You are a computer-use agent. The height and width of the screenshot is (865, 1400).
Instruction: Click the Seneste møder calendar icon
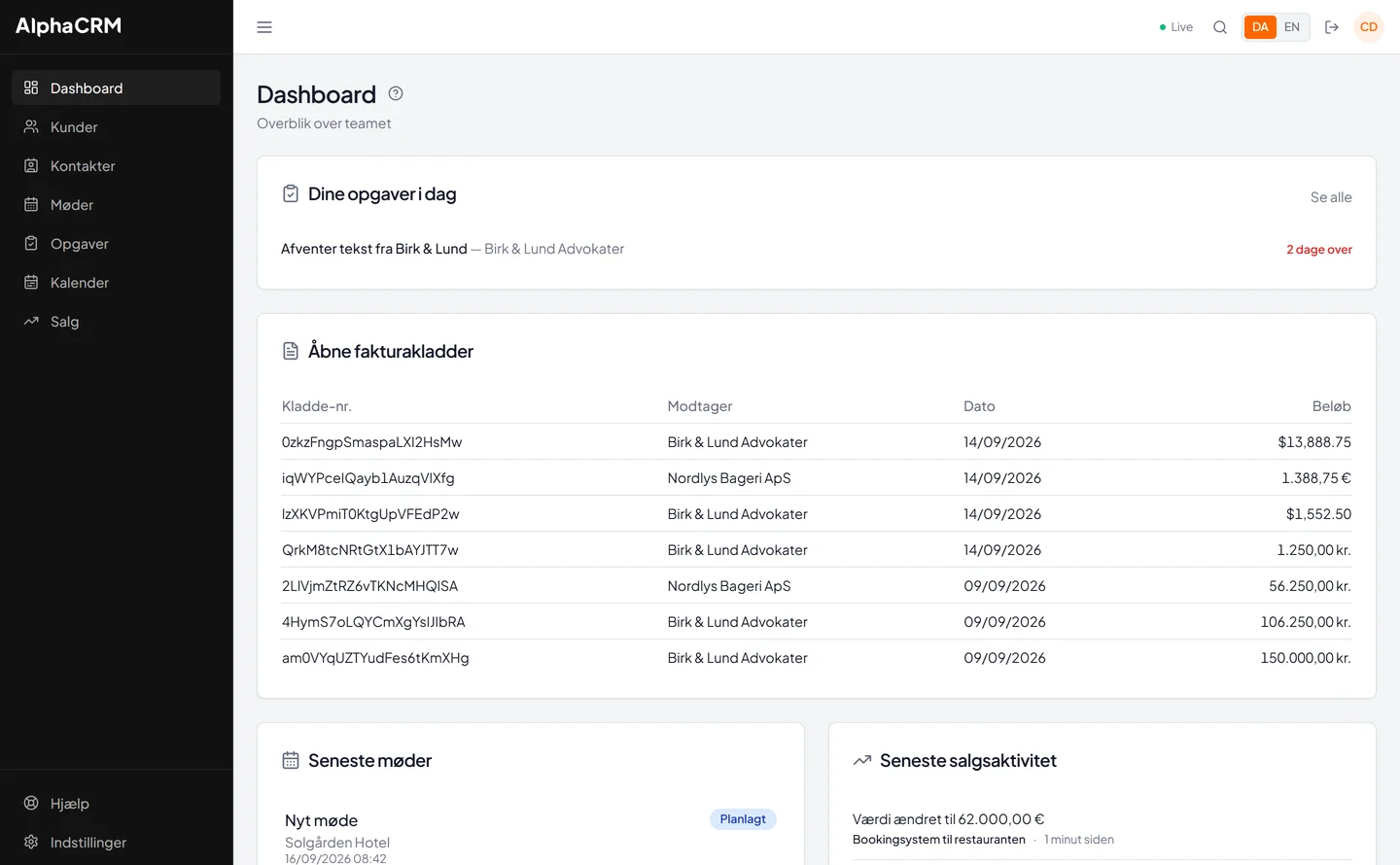coord(291,760)
